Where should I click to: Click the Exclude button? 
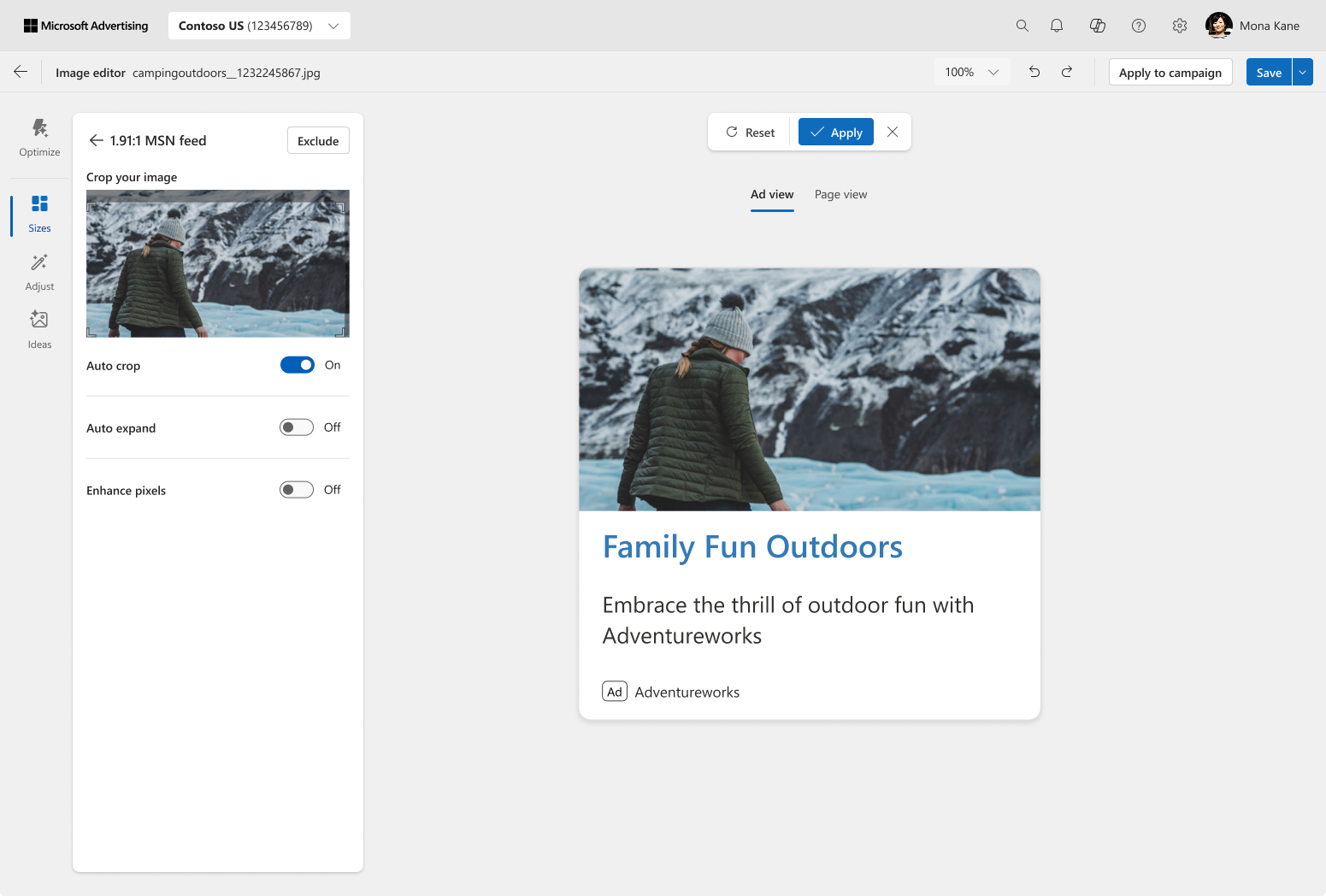pos(318,140)
